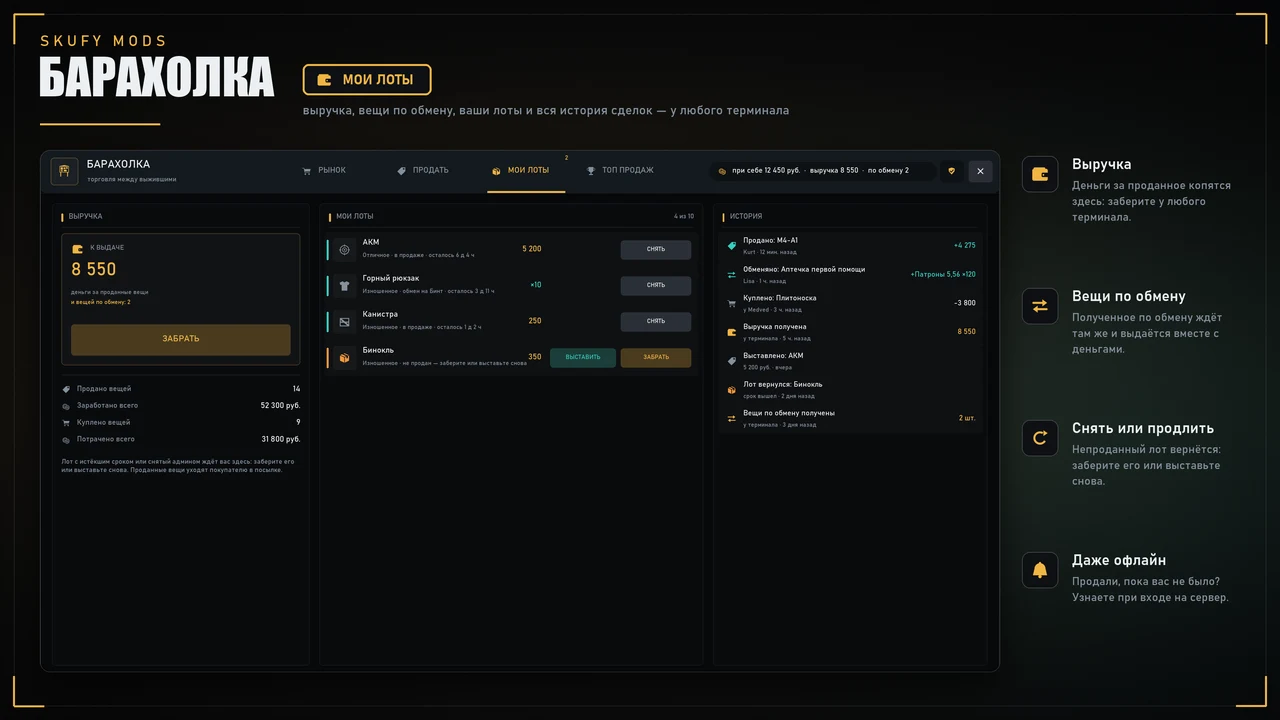
Task: Relist the Бинокль lot with Выставить
Action: 583,358
